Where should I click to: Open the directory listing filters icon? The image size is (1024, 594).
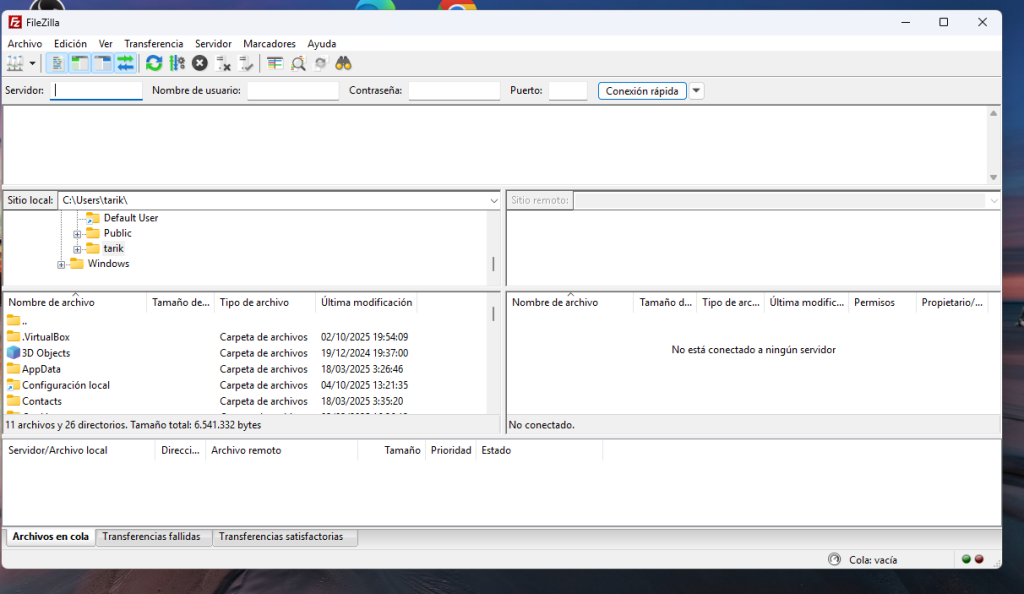point(274,63)
